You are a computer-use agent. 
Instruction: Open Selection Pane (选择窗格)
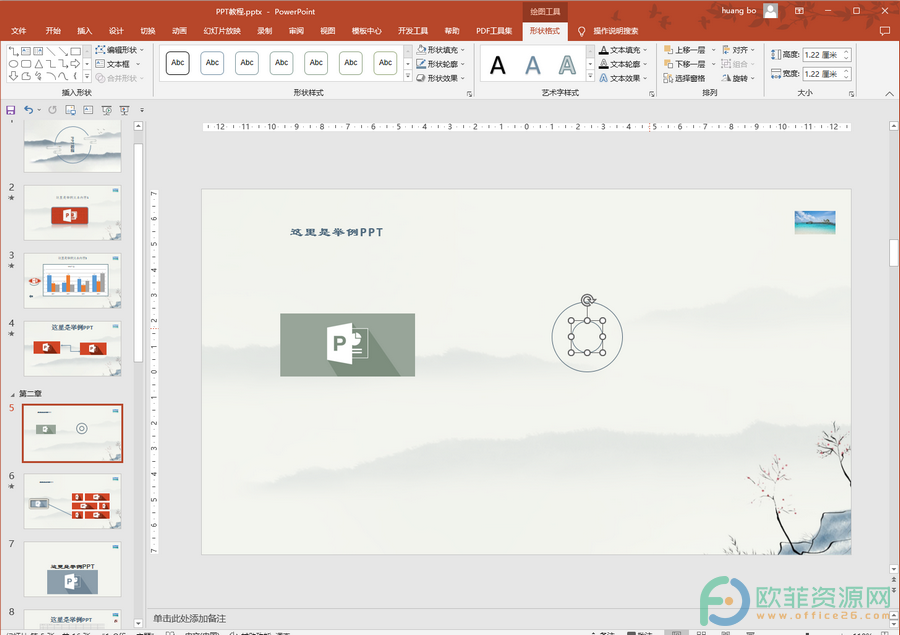[684, 78]
